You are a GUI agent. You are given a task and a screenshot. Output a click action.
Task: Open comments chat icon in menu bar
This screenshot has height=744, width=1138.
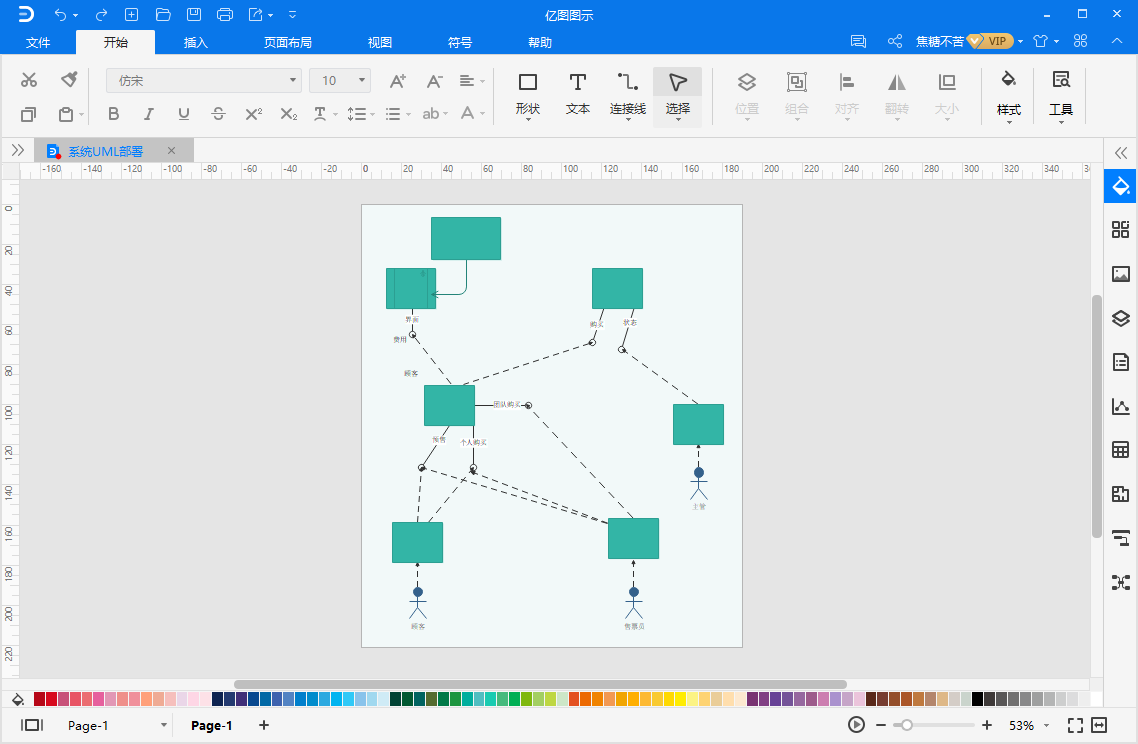tap(859, 41)
